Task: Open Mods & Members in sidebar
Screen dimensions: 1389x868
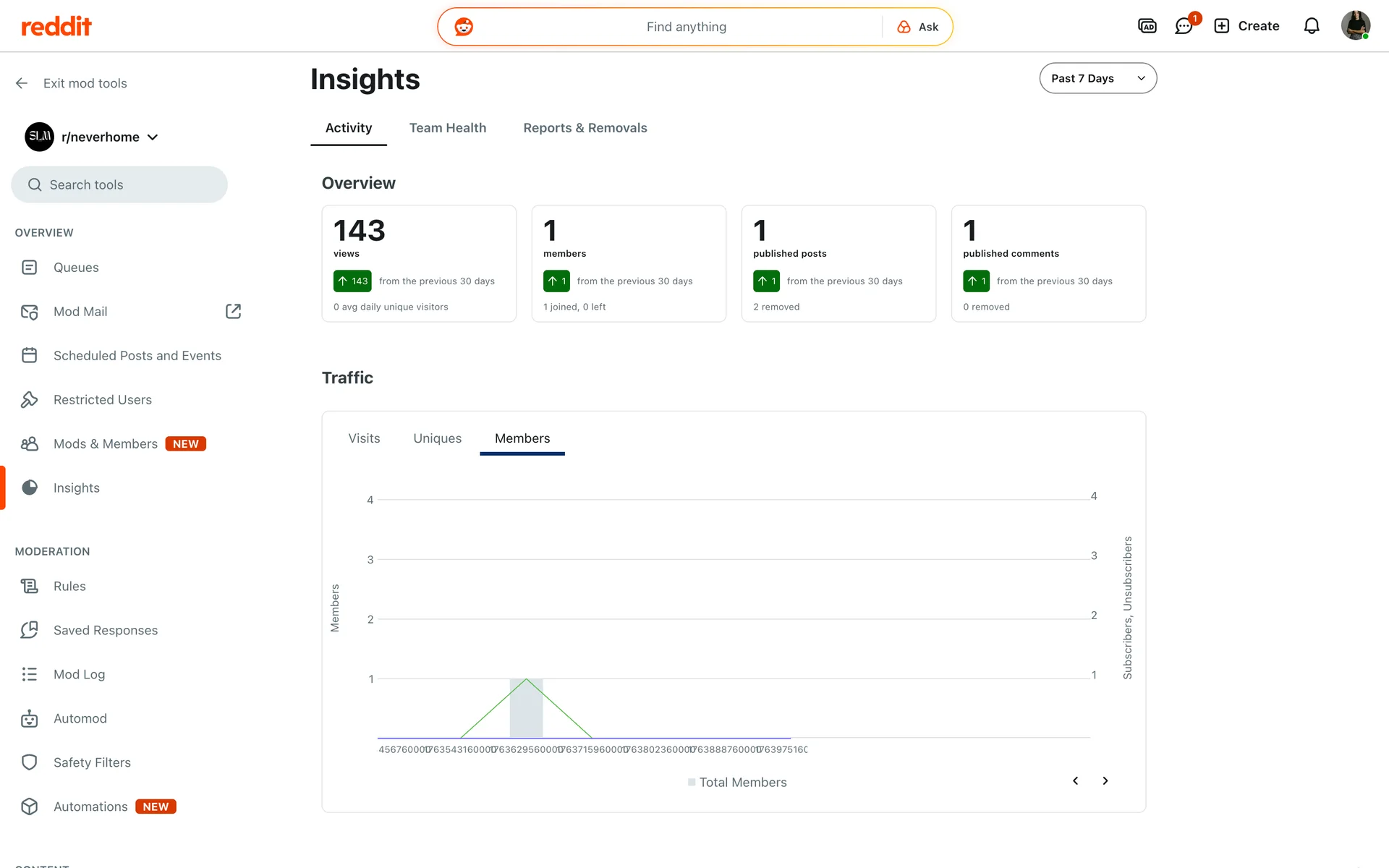Action: (x=105, y=444)
